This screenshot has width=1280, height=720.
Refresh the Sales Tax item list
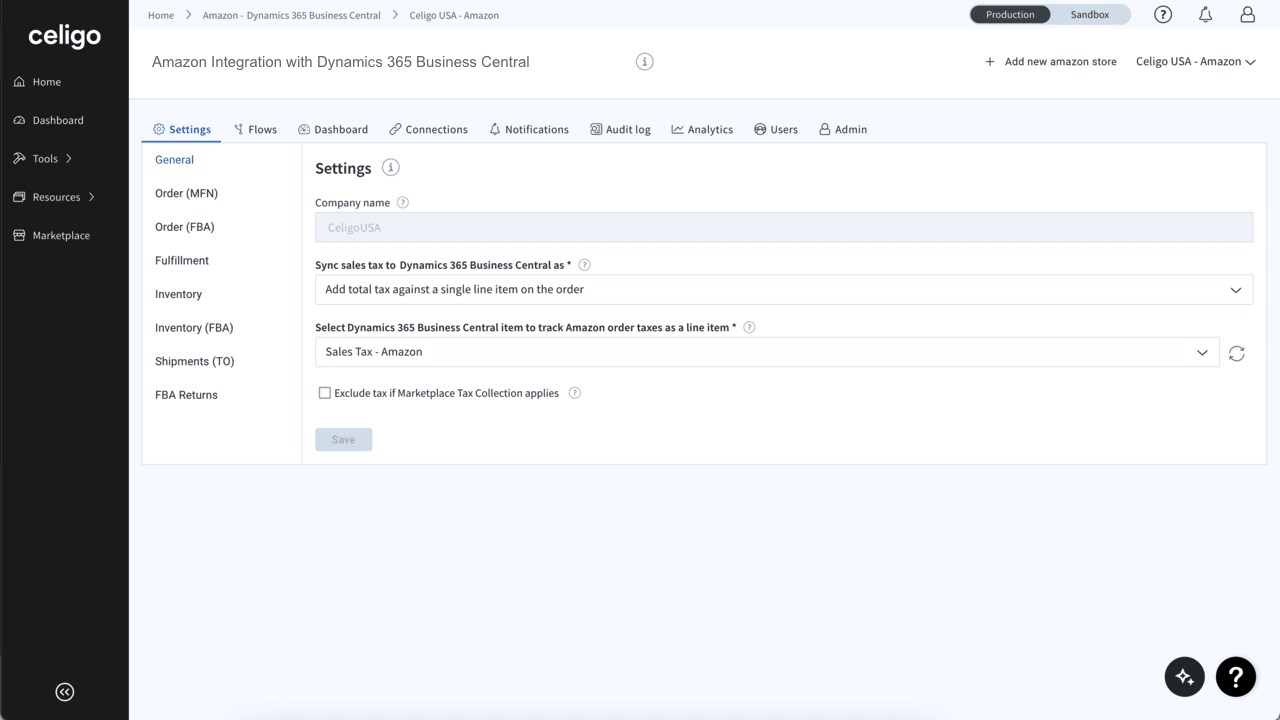[x=1237, y=353]
